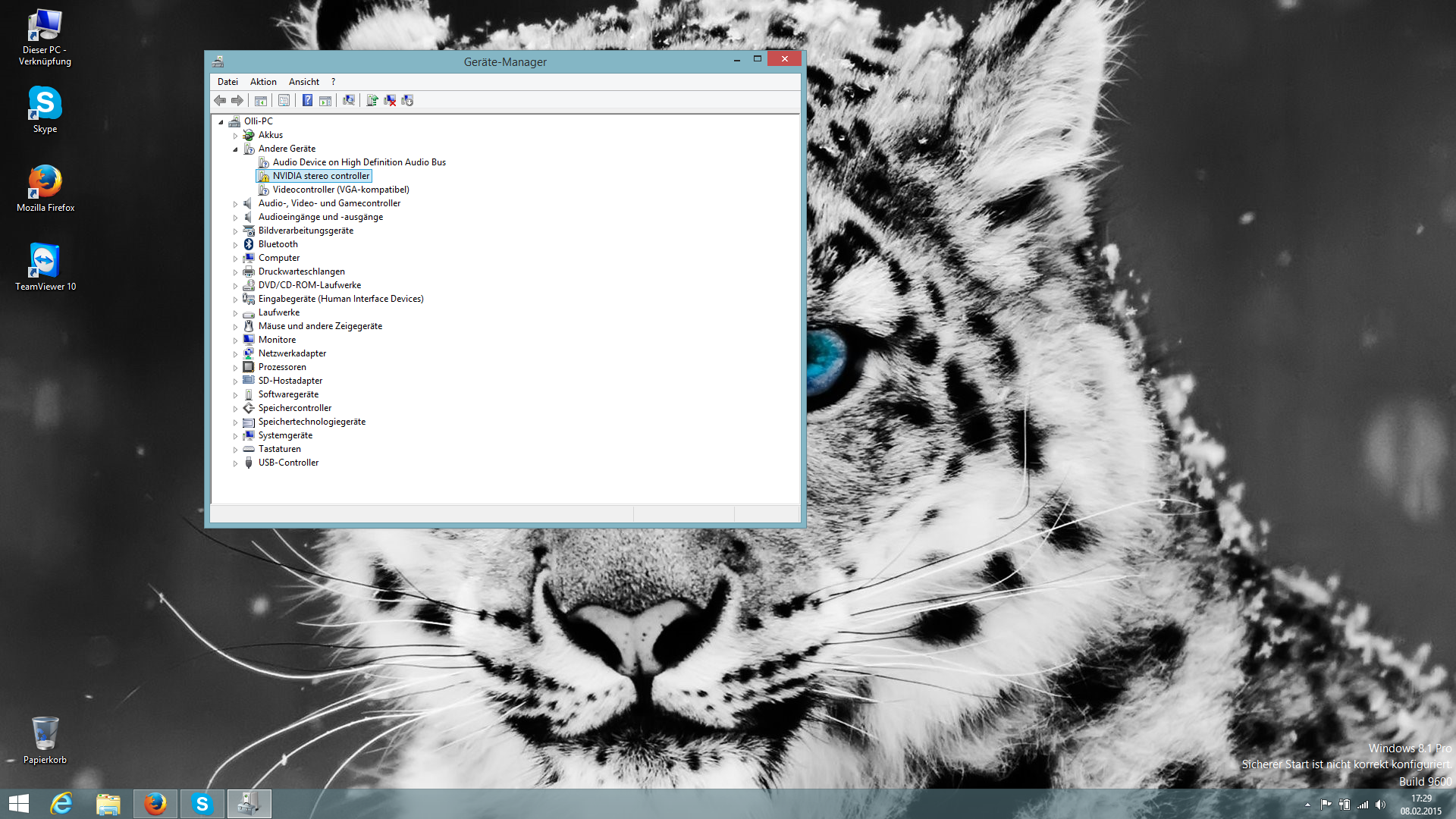The height and width of the screenshot is (819, 1456).
Task: Select Mäuse und andere Zeigegeräte
Action: (x=320, y=326)
